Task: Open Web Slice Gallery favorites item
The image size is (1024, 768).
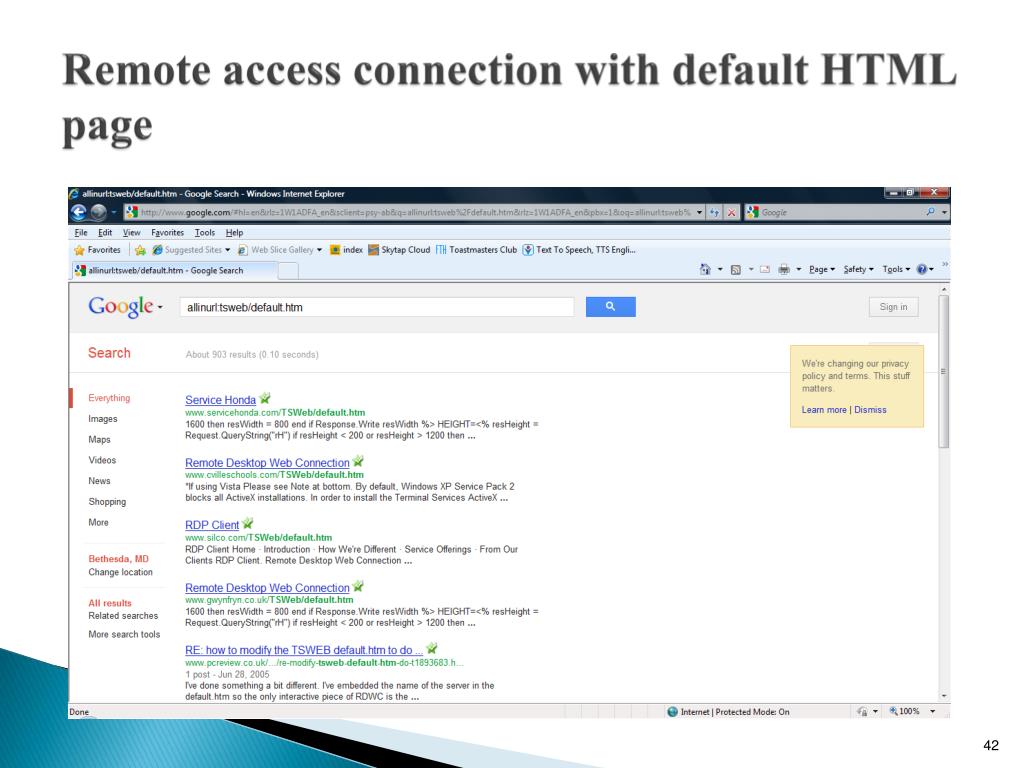Action: click(x=276, y=250)
